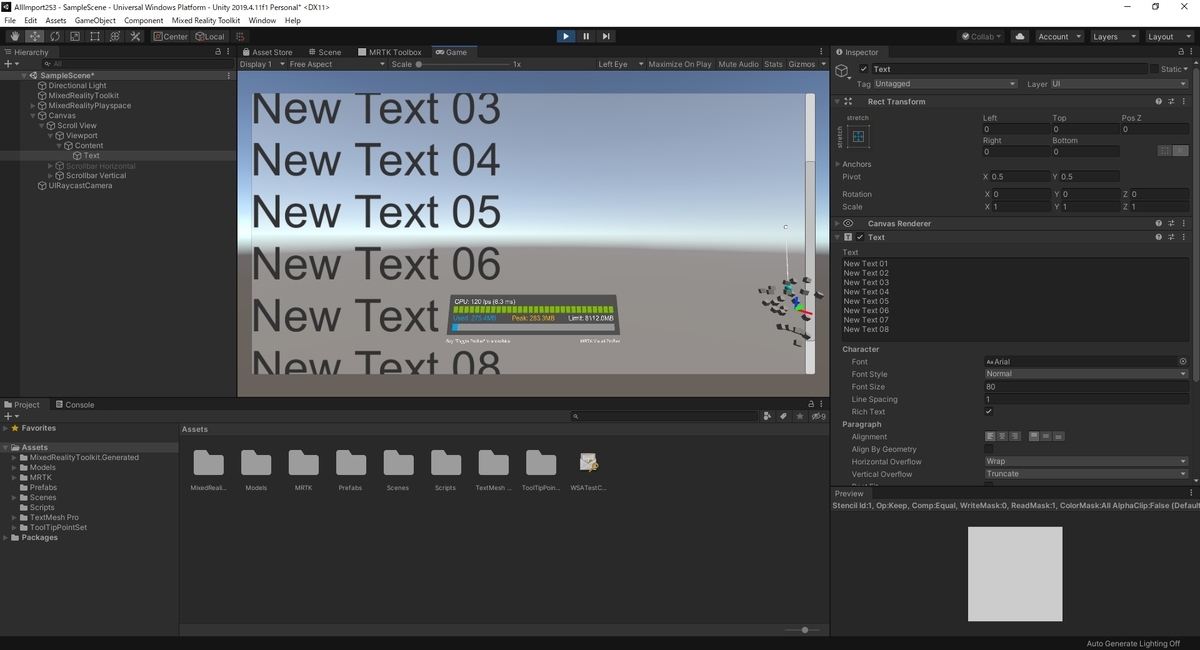Viewport: 1200px width, 650px height.
Task: Toggle Maximize On Play
Action: tap(680, 64)
